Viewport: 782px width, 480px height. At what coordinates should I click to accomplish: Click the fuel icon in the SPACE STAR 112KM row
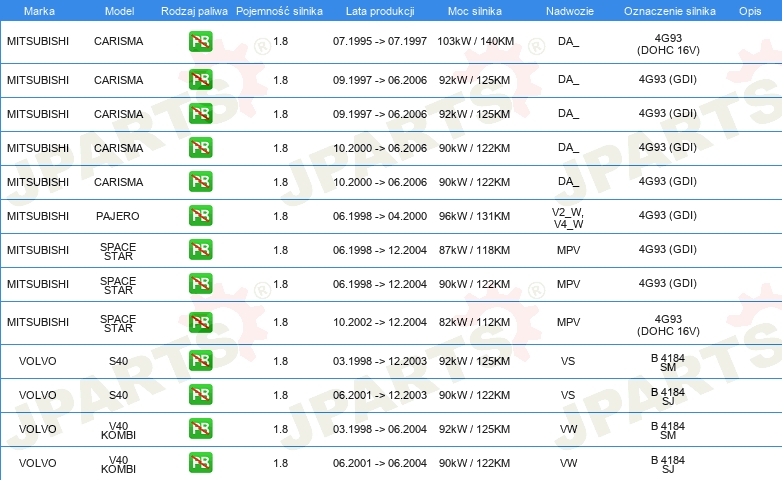point(200,322)
